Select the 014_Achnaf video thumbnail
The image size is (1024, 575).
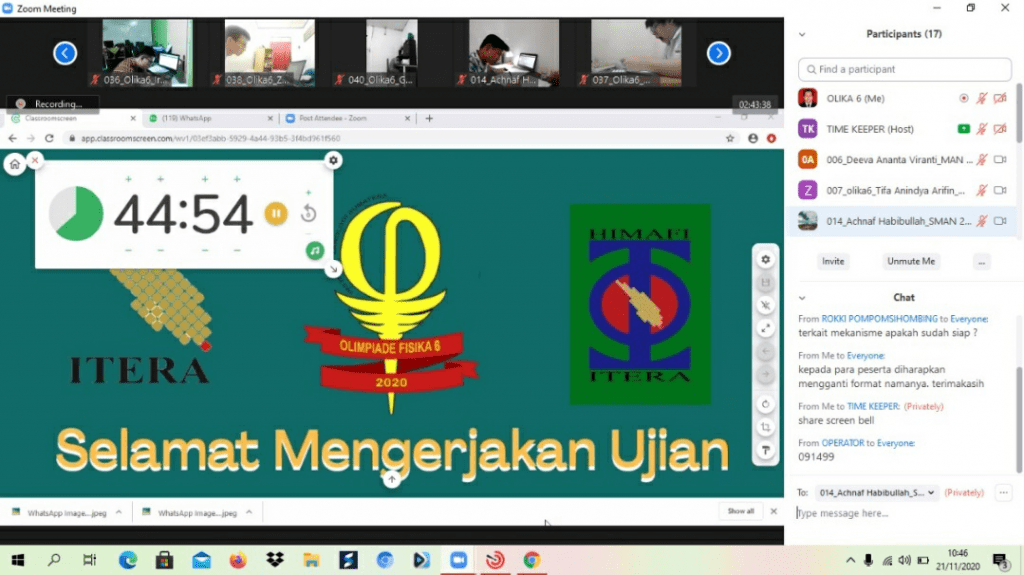point(514,52)
